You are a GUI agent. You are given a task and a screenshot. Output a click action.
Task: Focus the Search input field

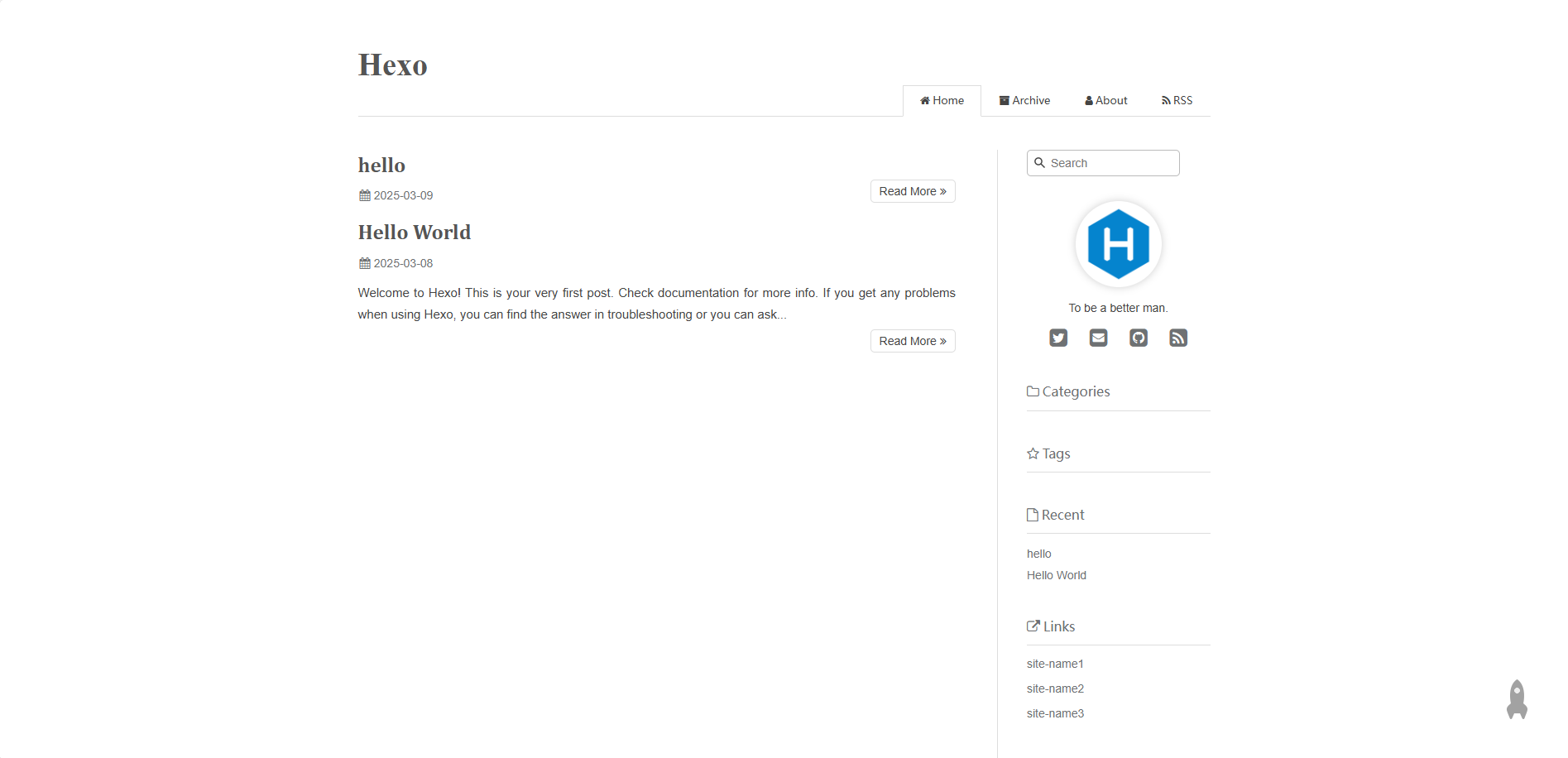1103,163
